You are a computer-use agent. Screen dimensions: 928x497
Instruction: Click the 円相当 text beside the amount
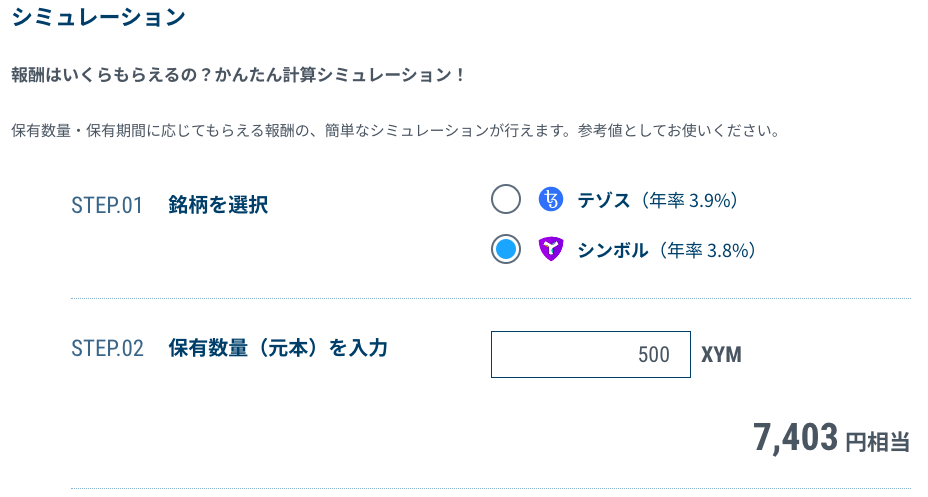click(877, 442)
